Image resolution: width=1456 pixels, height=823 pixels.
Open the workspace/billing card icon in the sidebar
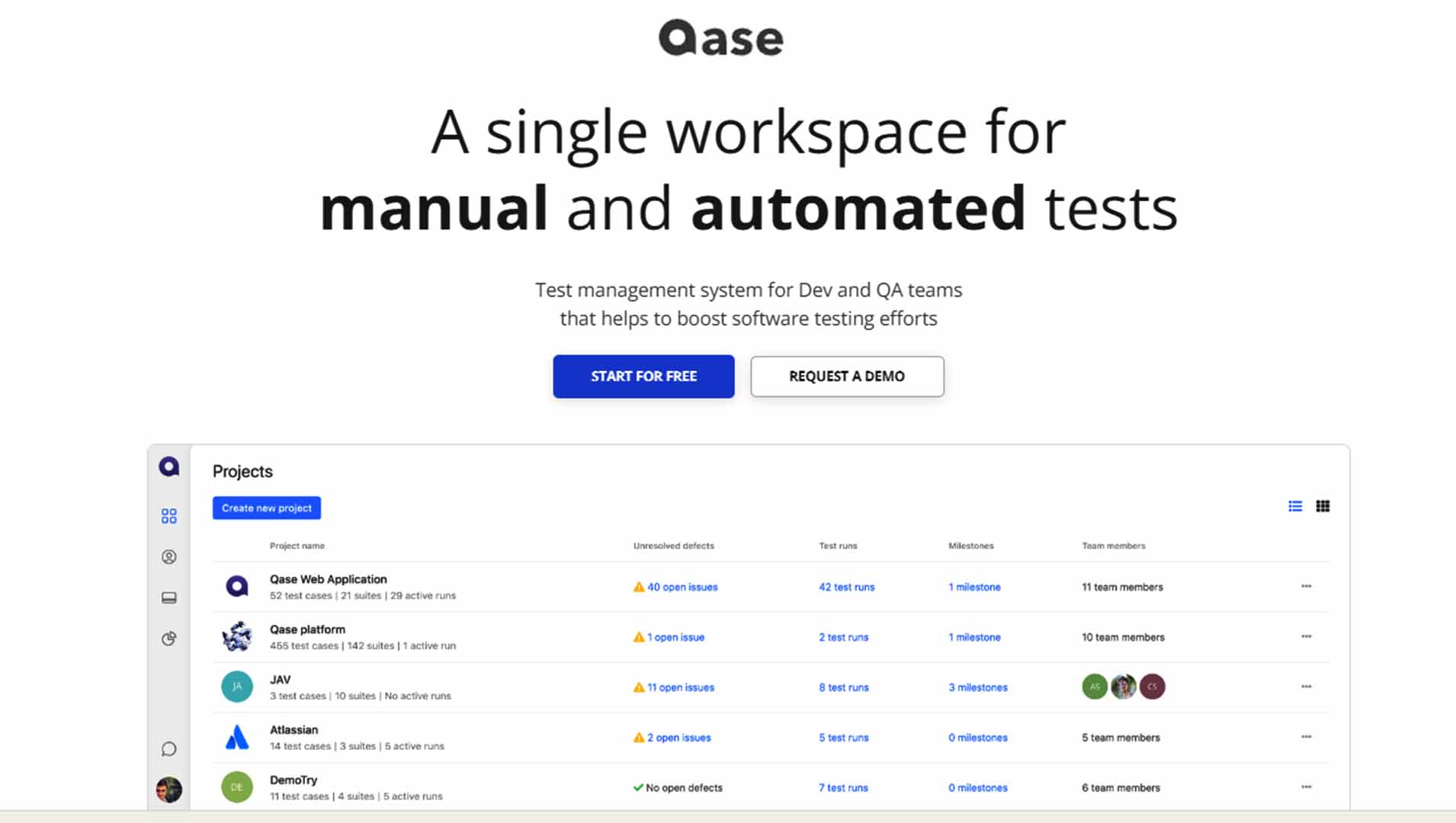coord(169,598)
